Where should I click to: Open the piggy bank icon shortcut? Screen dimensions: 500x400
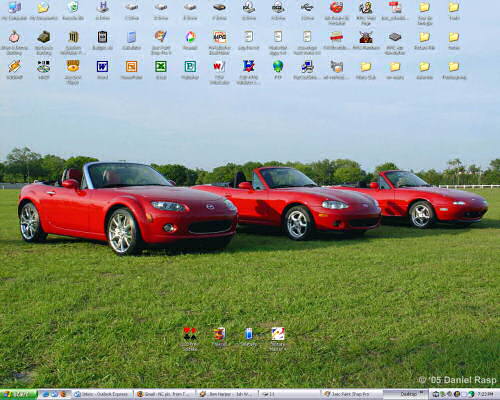point(14,42)
